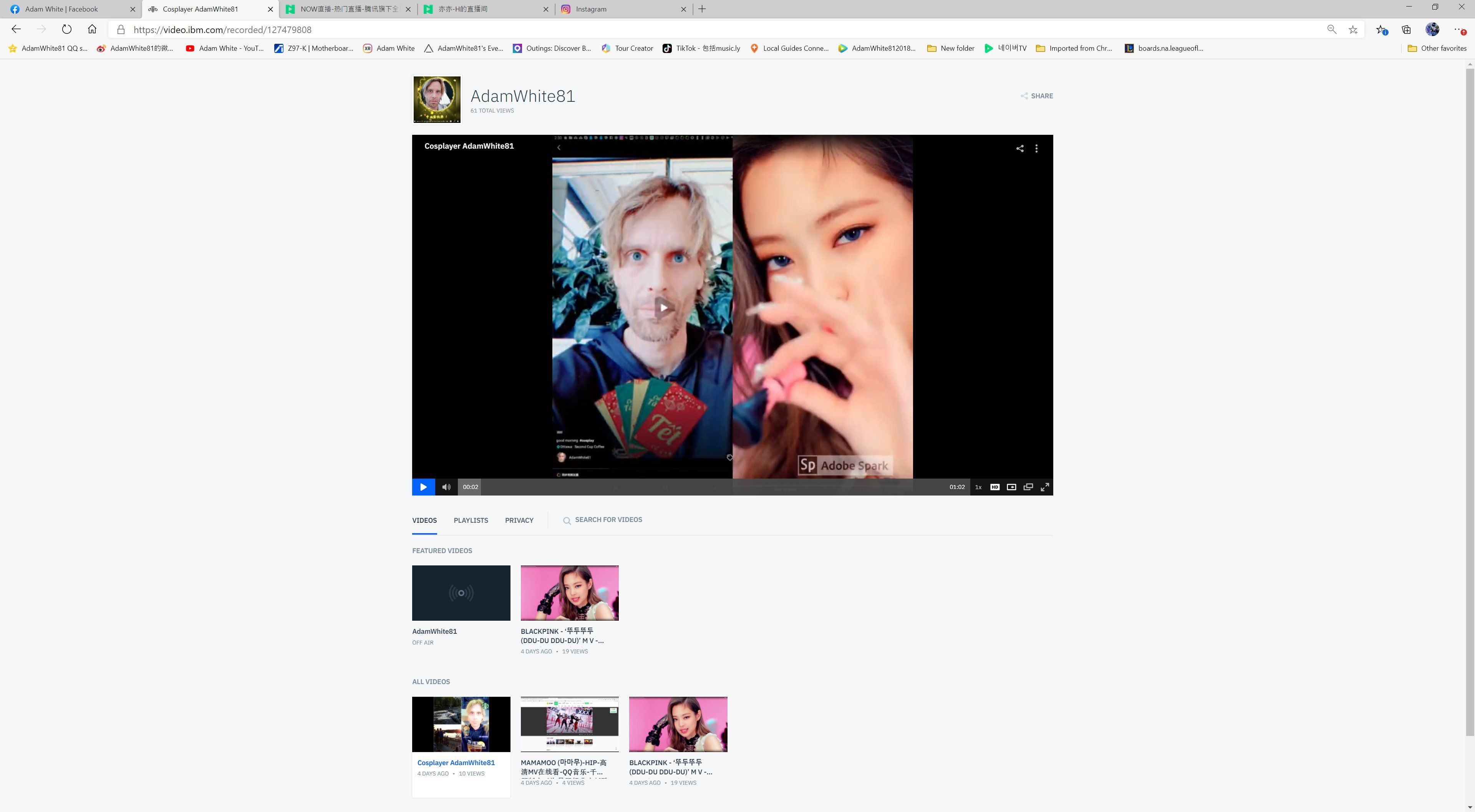The height and width of the screenshot is (812, 1475).
Task: Open pop-out player window icon
Action: tap(1028, 487)
